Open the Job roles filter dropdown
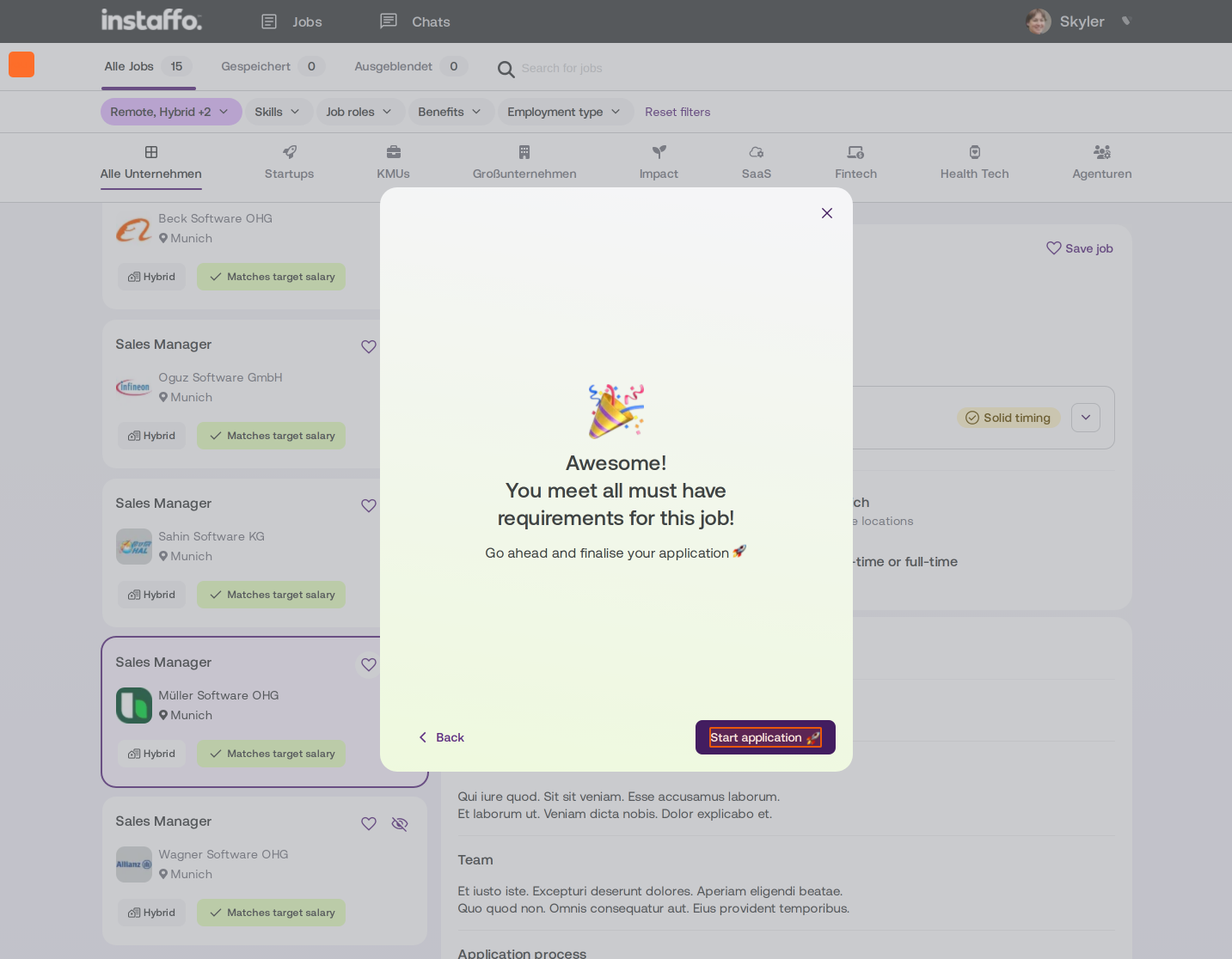 point(359,112)
